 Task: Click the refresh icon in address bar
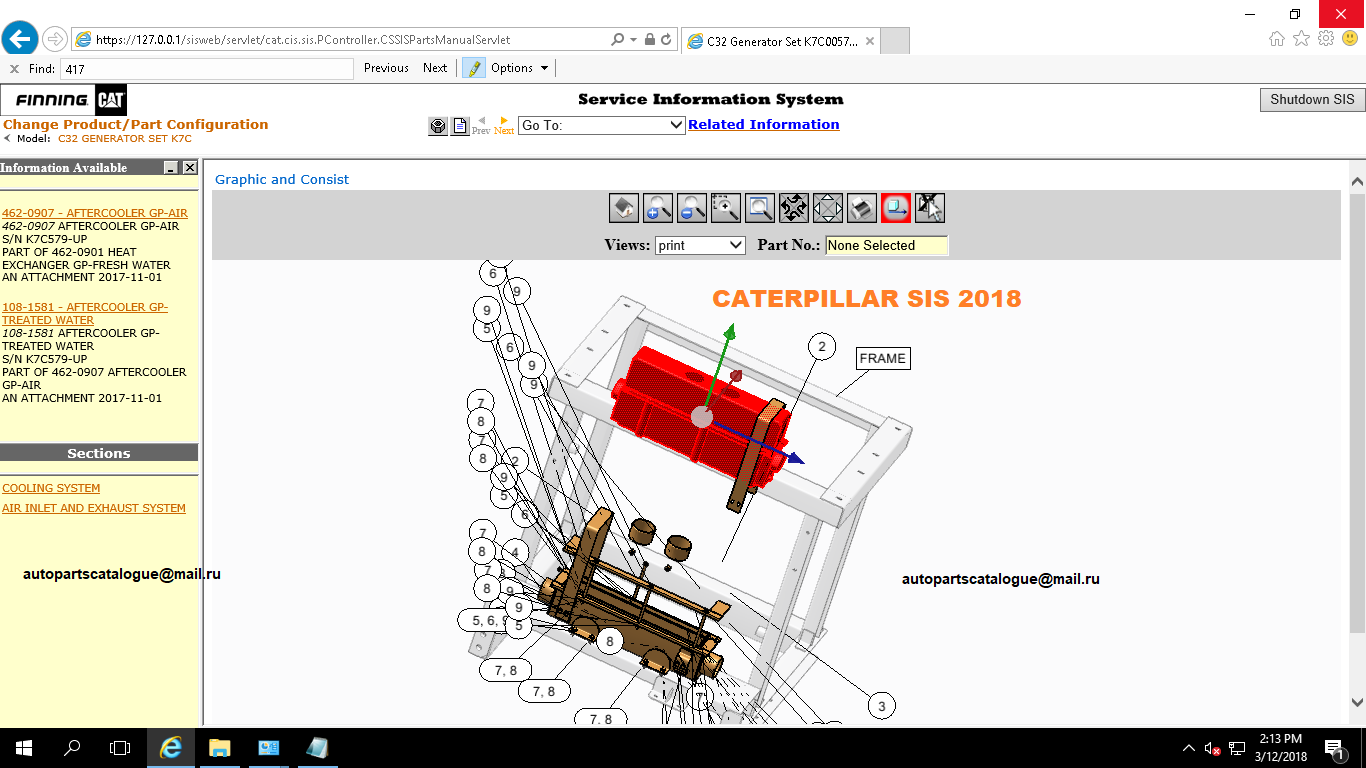click(x=667, y=40)
